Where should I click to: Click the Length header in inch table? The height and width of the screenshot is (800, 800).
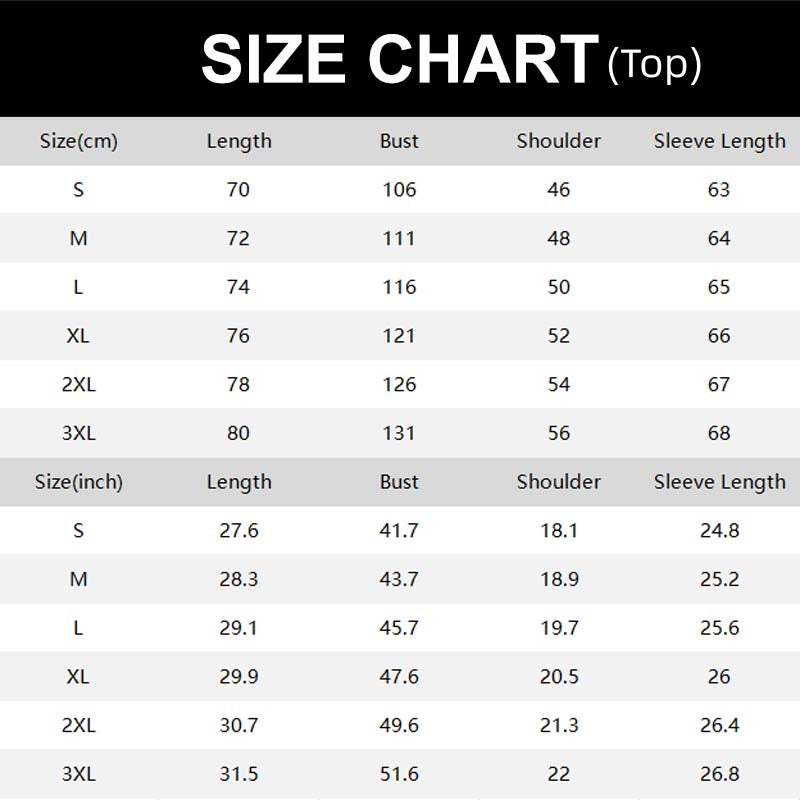[x=238, y=482]
